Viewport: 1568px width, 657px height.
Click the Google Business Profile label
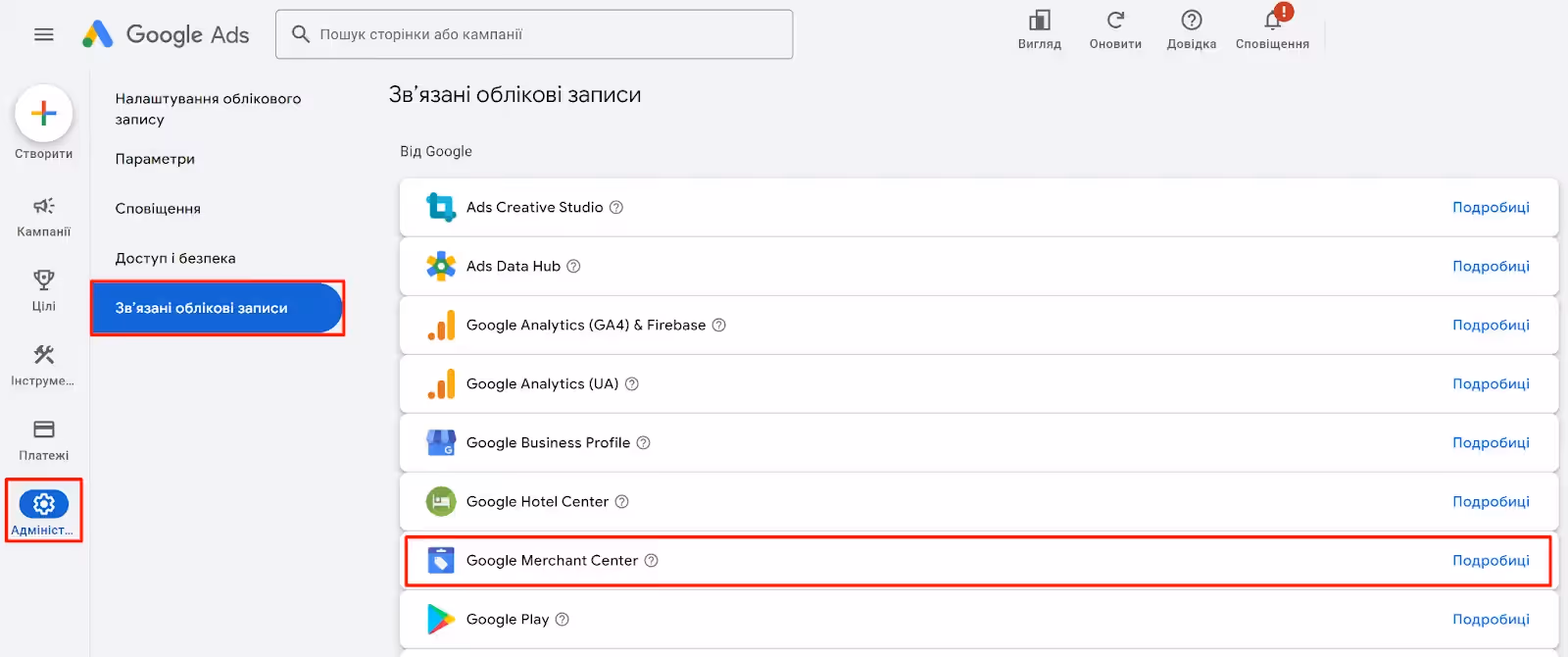click(548, 442)
